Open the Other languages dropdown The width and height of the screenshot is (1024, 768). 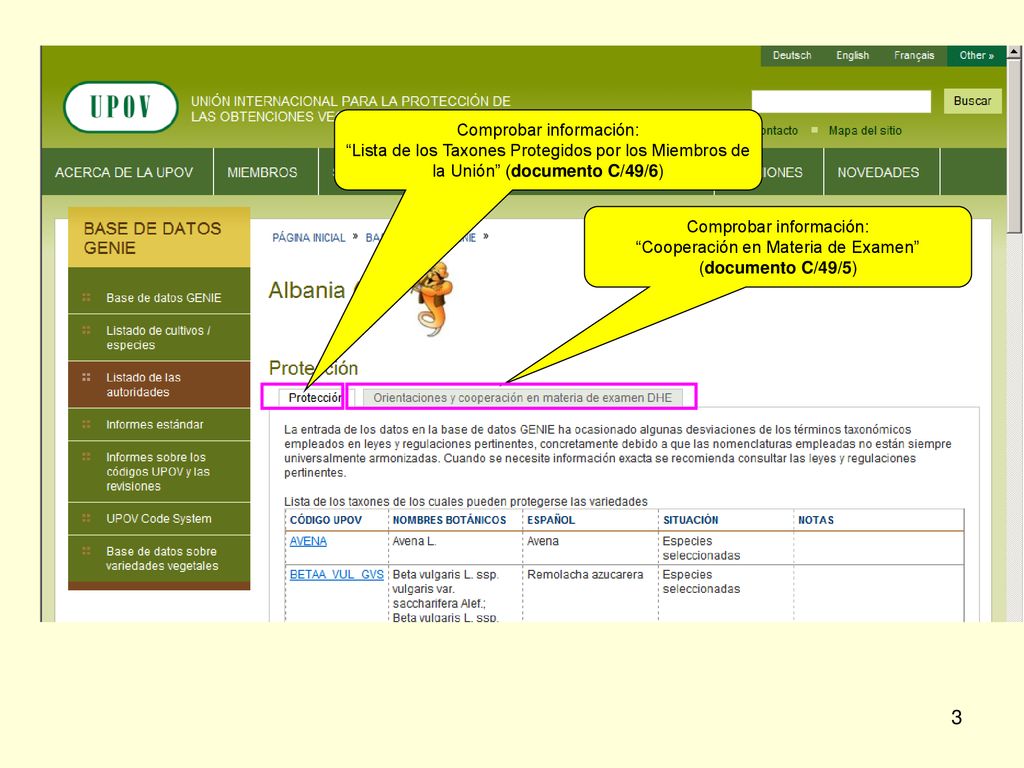pos(976,56)
